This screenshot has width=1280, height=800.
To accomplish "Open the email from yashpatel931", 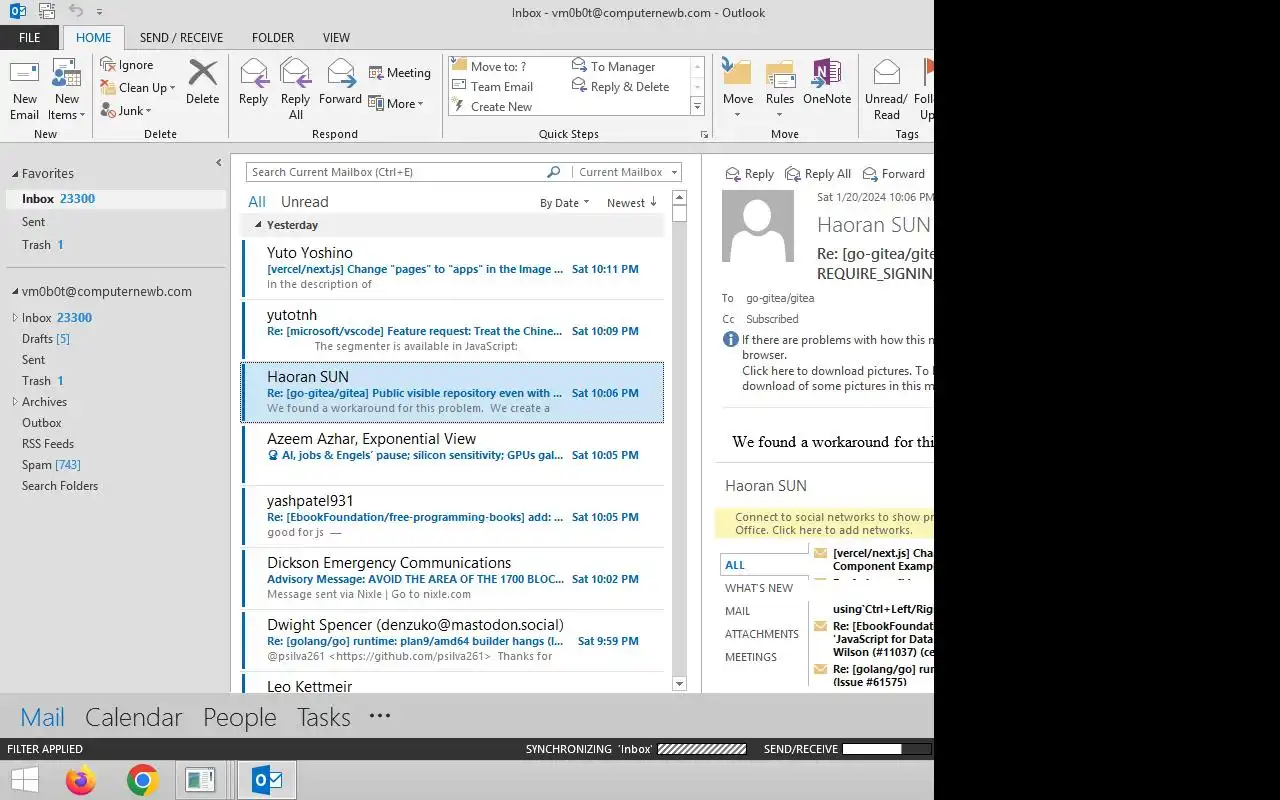I will coord(453,517).
